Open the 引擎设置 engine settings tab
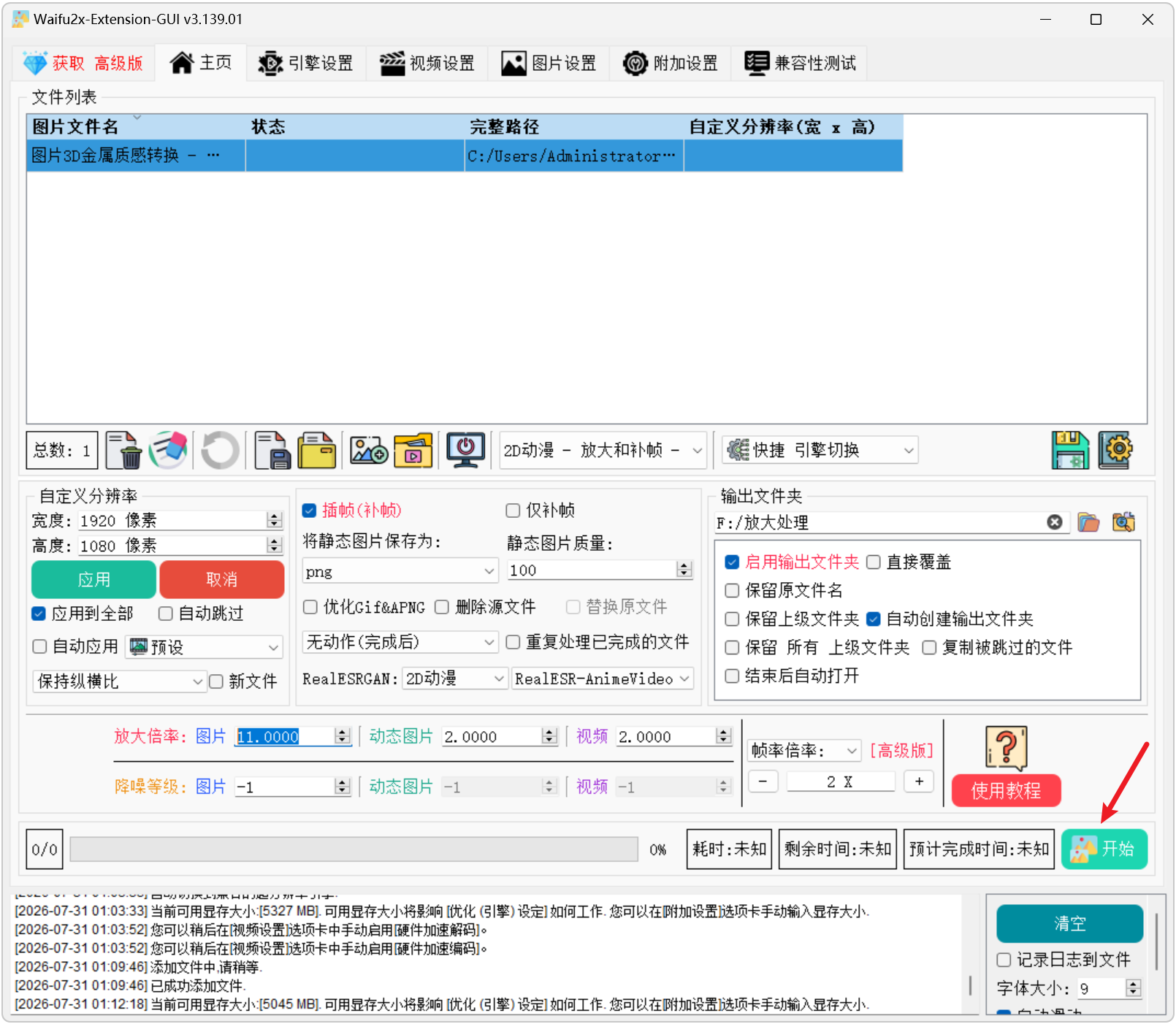This screenshot has width=1176, height=1024. (305, 64)
